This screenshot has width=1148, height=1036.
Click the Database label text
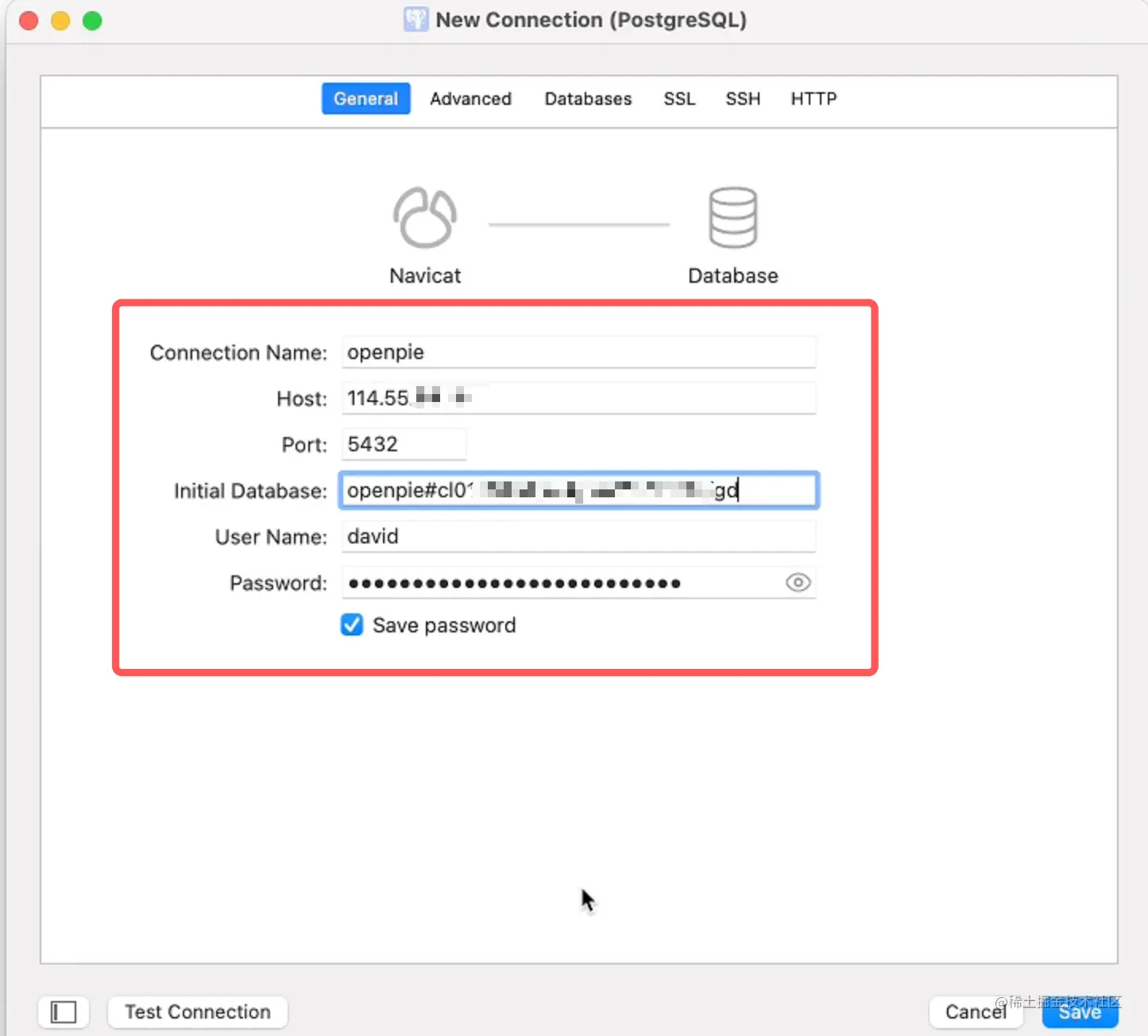pos(732,276)
